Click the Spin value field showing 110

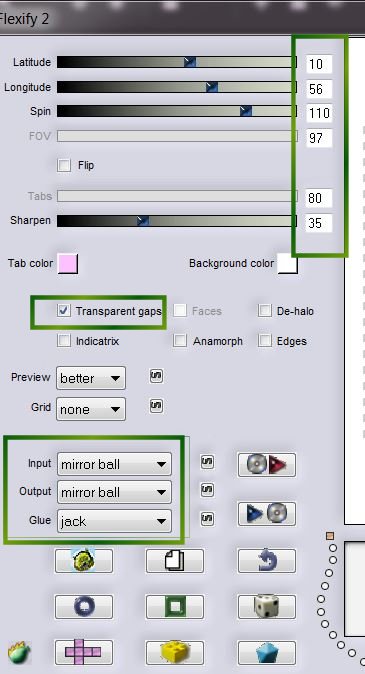[319, 113]
